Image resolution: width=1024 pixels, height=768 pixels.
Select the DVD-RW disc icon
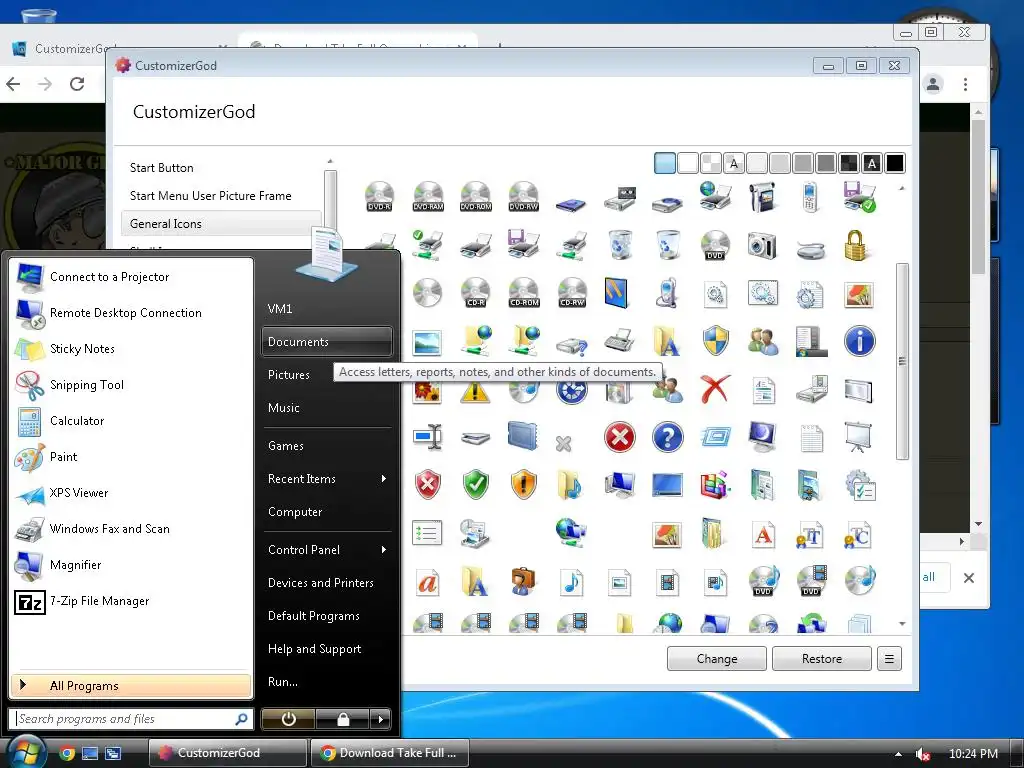click(x=524, y=197)
